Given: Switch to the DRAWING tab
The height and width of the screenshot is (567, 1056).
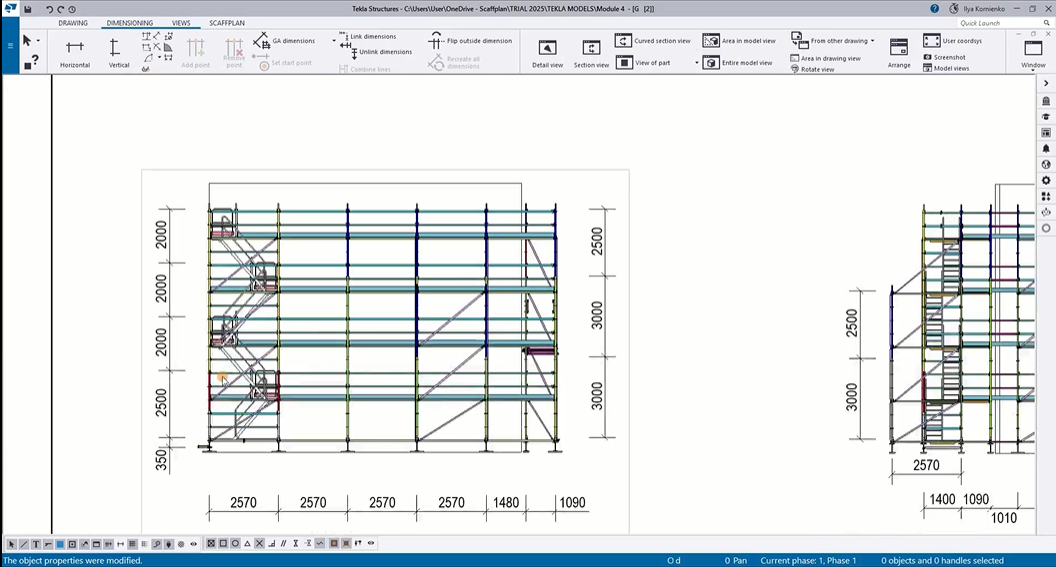Looking at the screenshot, I should click(x=73, y=23).
